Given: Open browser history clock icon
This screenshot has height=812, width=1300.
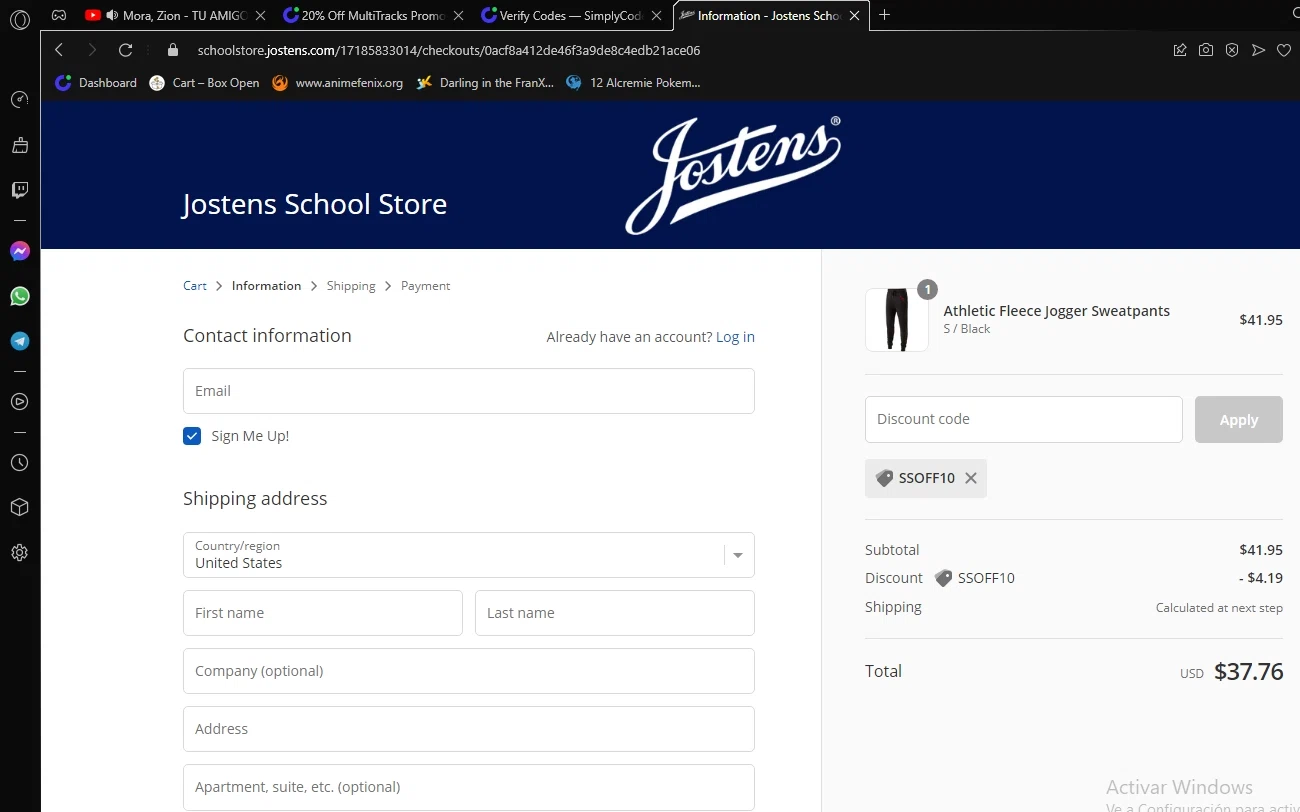Looking at the screenshot, I should [20, 463].
